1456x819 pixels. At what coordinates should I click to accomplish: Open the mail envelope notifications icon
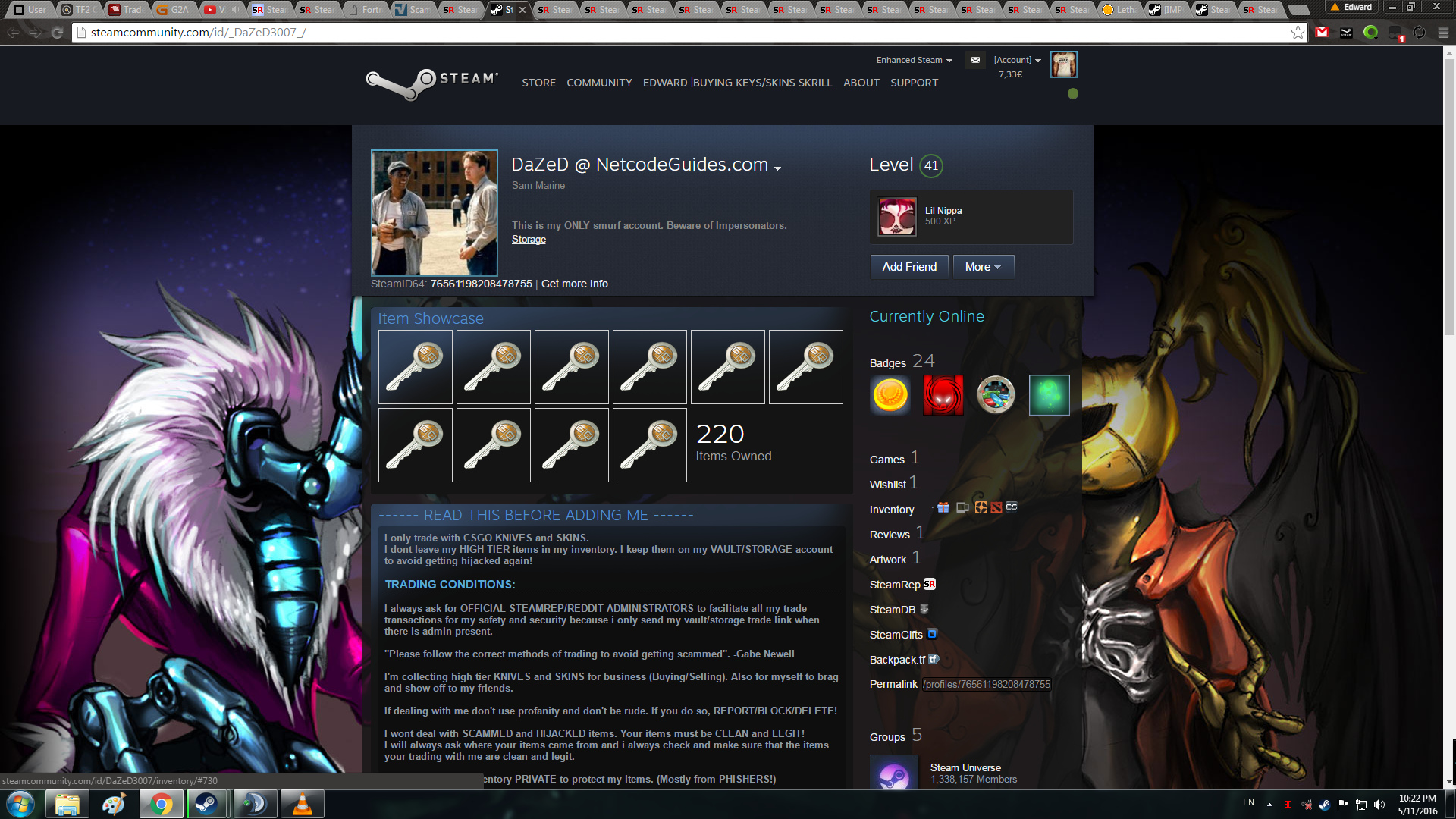pyautogui.click(x=975, y=60)
